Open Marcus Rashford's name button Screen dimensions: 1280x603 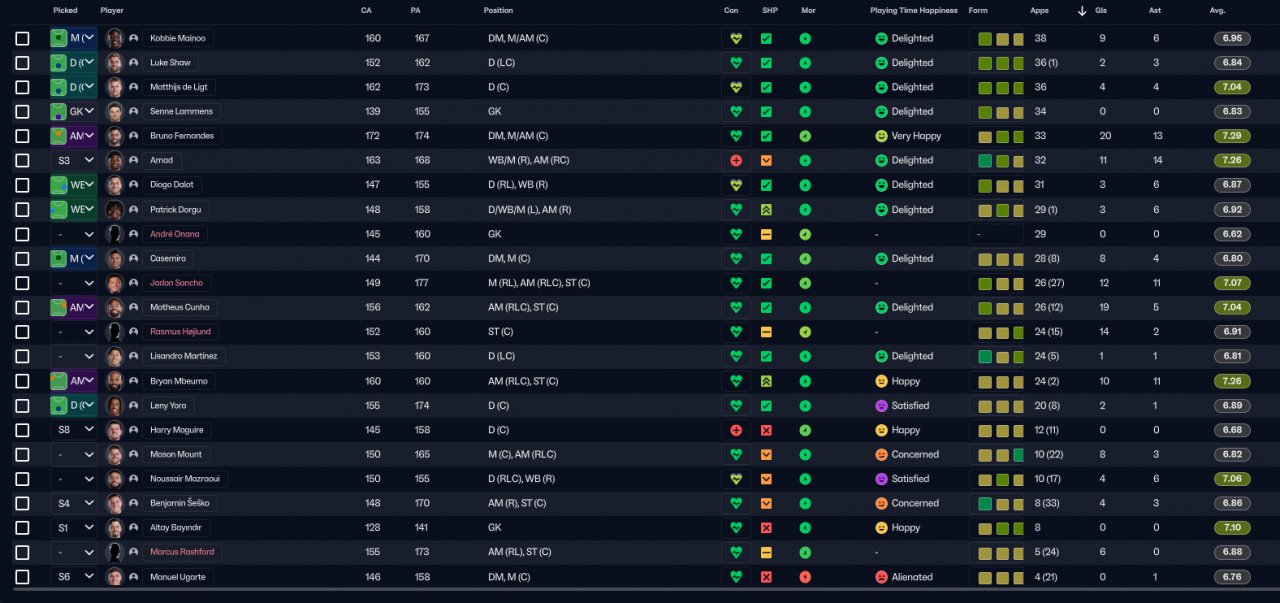point(182,552)
